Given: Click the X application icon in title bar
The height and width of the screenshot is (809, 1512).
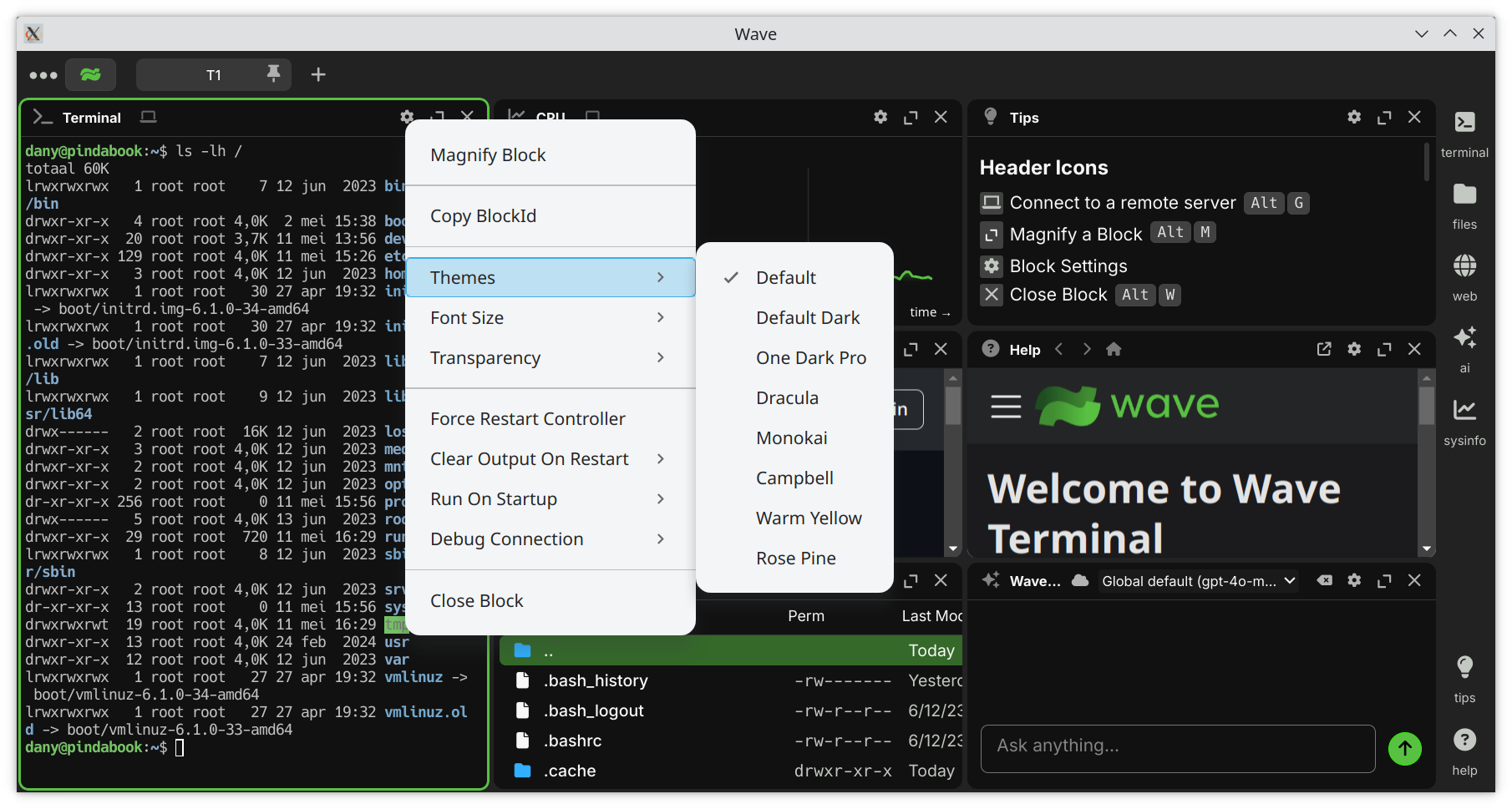Looking at the screenshot, I should coord(33,33).
